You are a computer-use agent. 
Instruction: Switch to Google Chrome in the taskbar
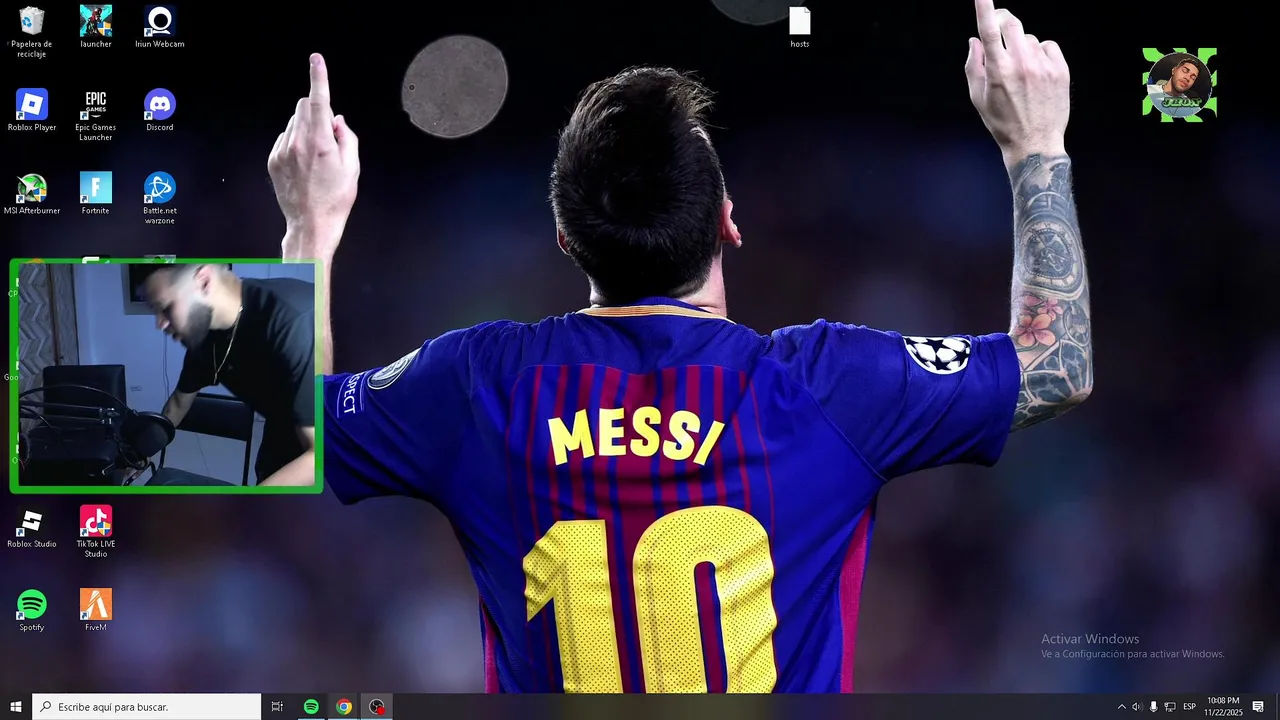[344, 707]
